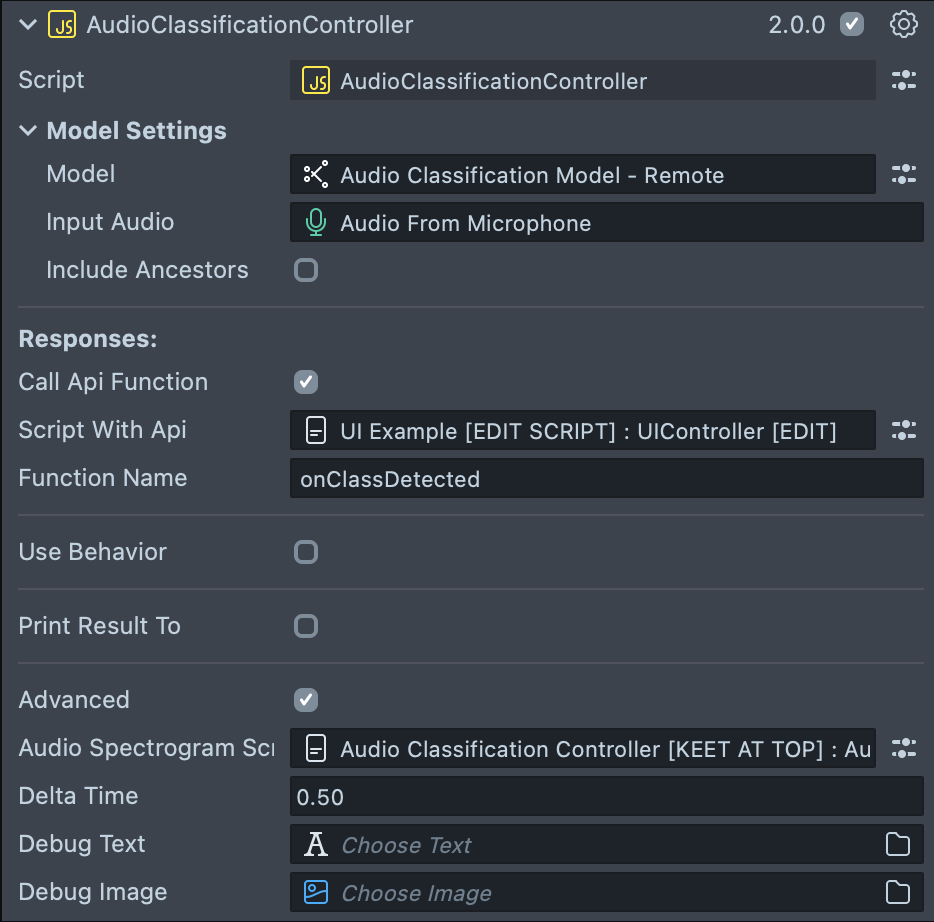Screen dimensions: 934x922
Task: Open the folder browser for Debug Text
Action: pyautogui.click(x=897, y=845)
